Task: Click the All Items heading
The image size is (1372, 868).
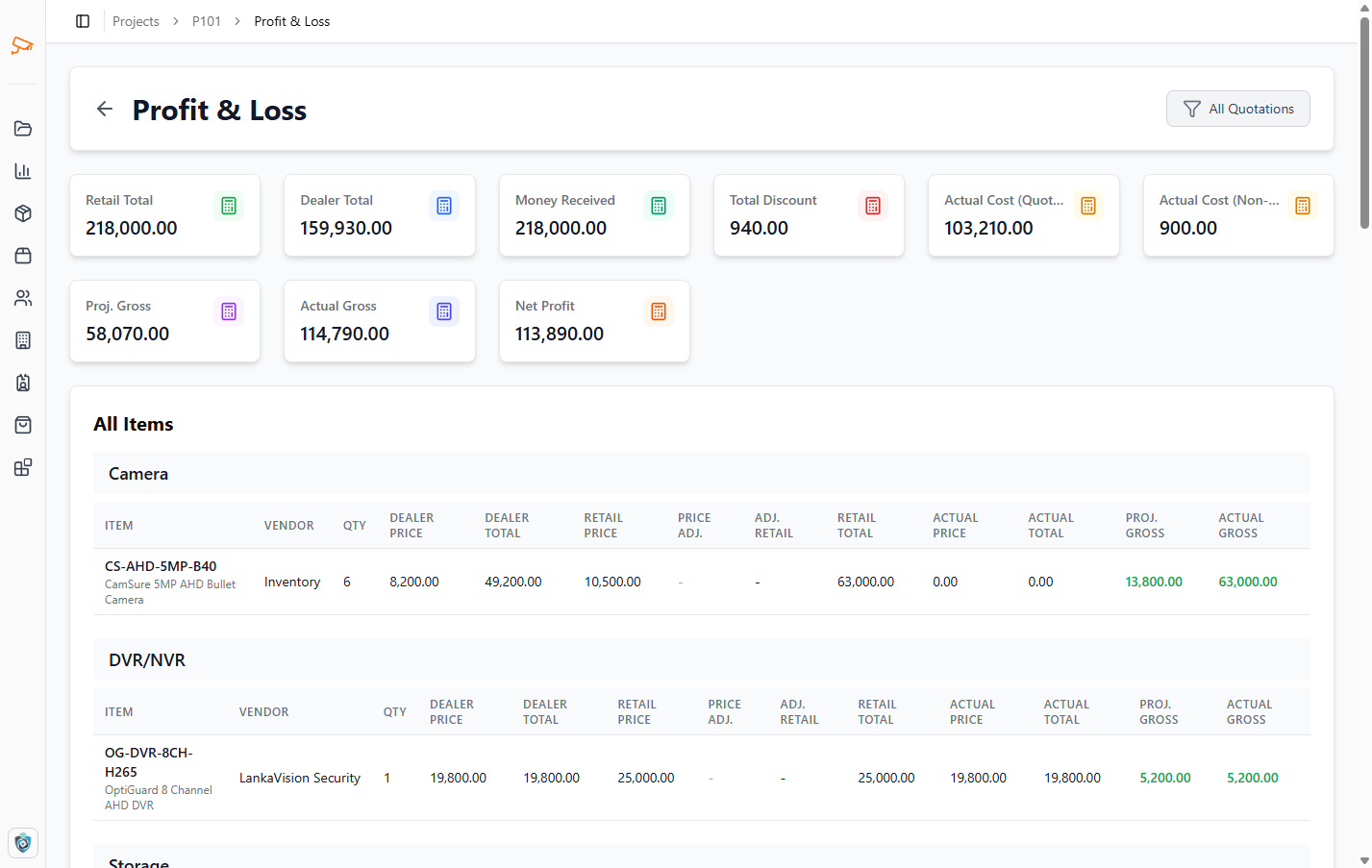Action: tap(134, 424)
